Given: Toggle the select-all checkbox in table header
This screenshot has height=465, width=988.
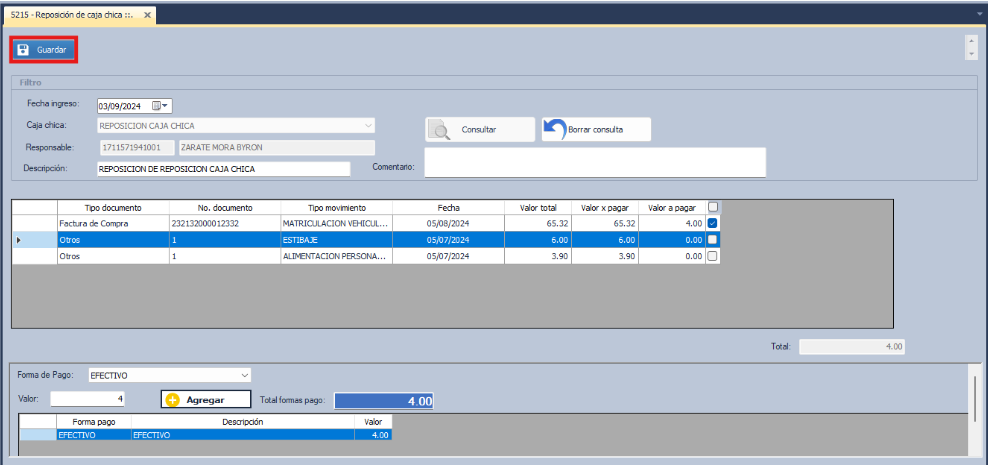Looking at the screenshot, I should pyautogui.click(x=712, y=207).
